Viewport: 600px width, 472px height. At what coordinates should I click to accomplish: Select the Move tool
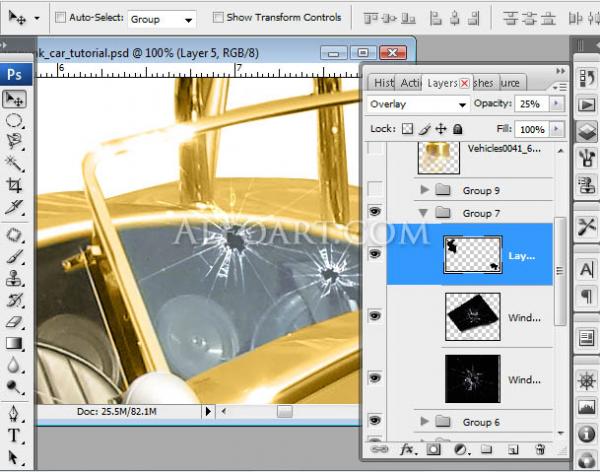coord(15,99)
